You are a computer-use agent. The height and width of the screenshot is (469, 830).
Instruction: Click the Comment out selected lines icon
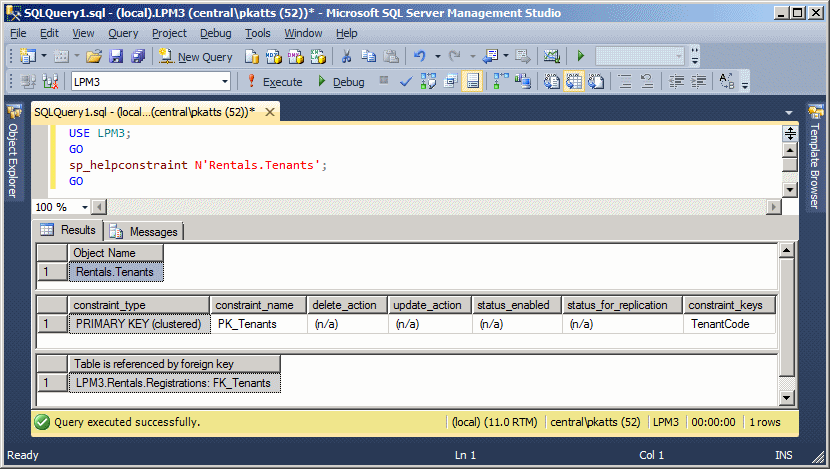(625, 82)
